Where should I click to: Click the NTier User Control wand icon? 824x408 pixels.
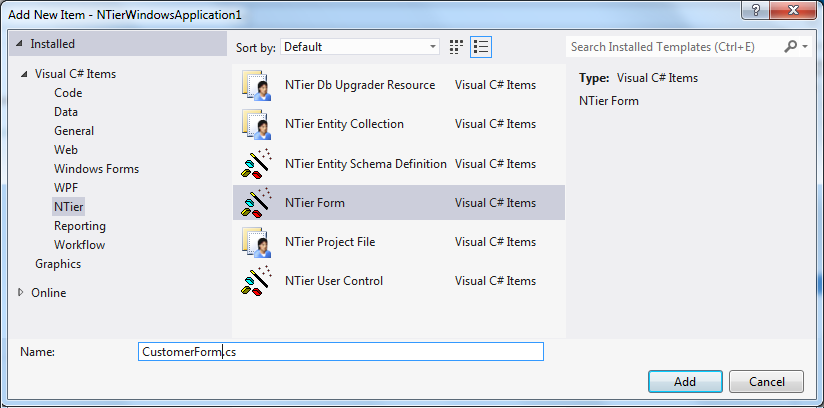click(256, 281)
